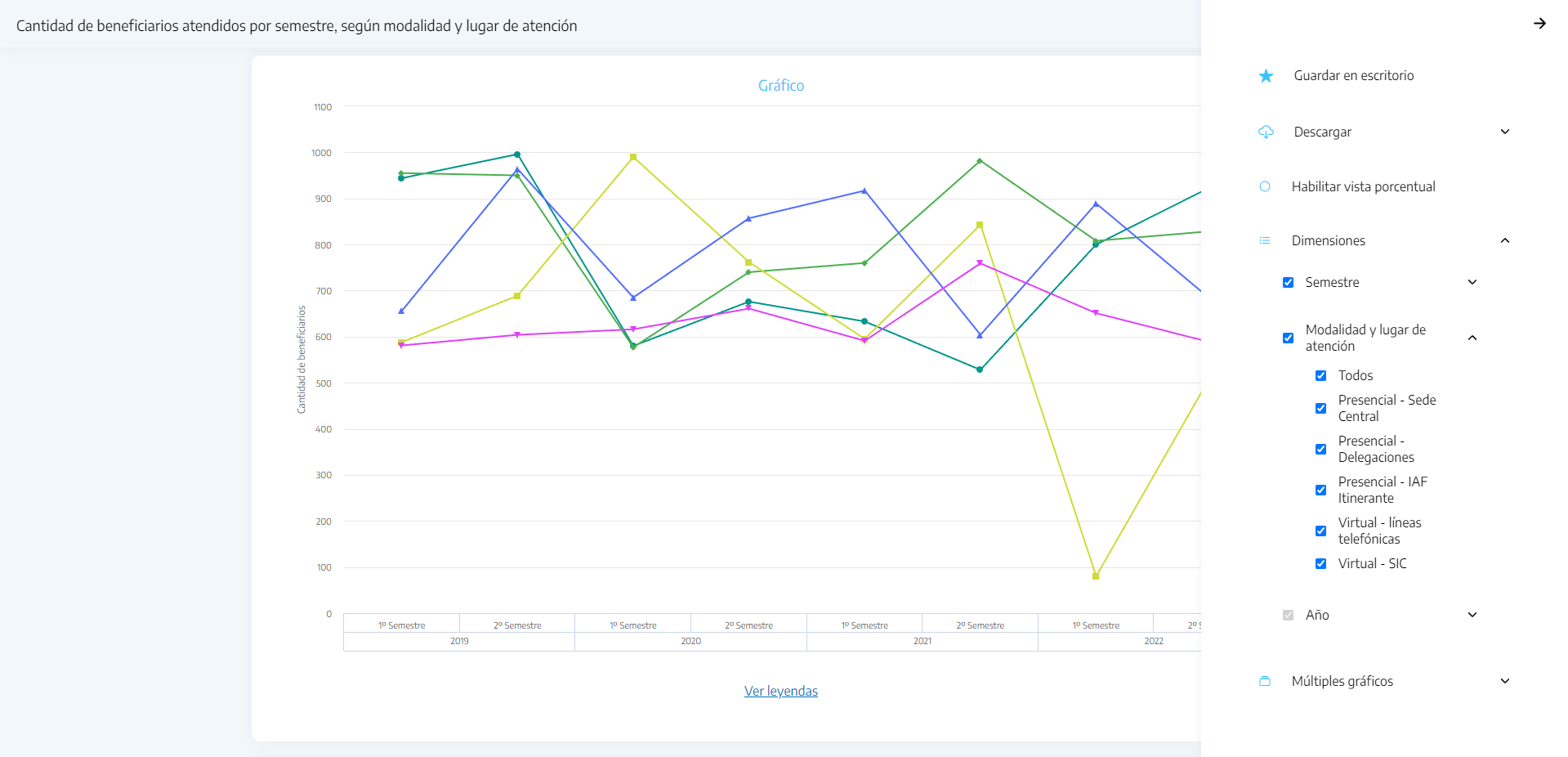Toggle the Virtual - SIC checkbox

coord(1321,564)
